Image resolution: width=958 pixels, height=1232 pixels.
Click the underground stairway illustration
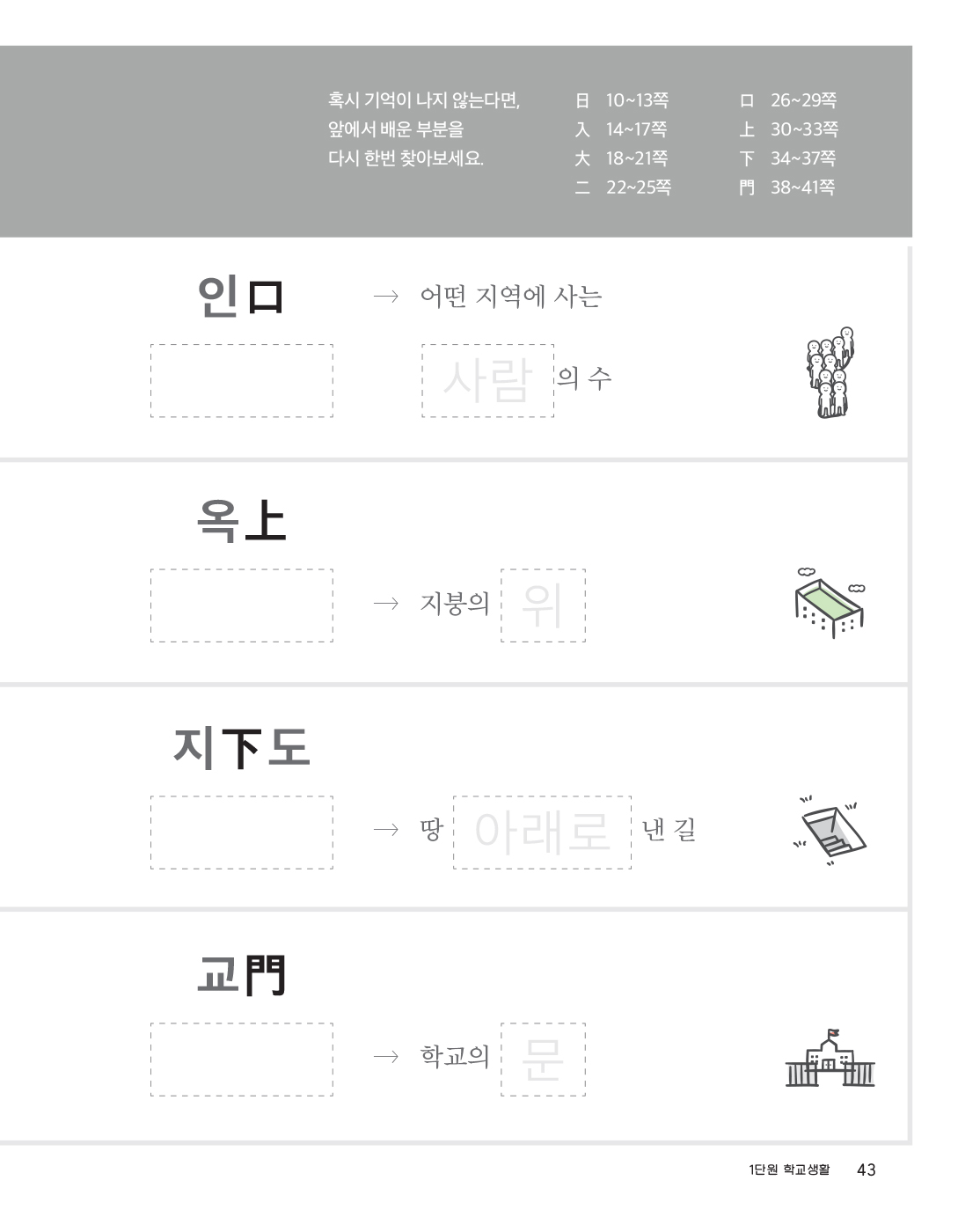pos(830,831)
